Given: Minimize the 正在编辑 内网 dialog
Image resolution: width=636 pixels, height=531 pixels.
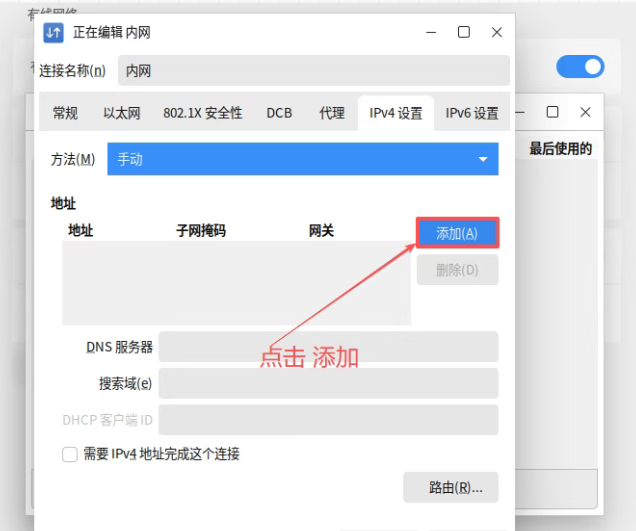Looking at the screenshot, I should [x=431, y=32].
